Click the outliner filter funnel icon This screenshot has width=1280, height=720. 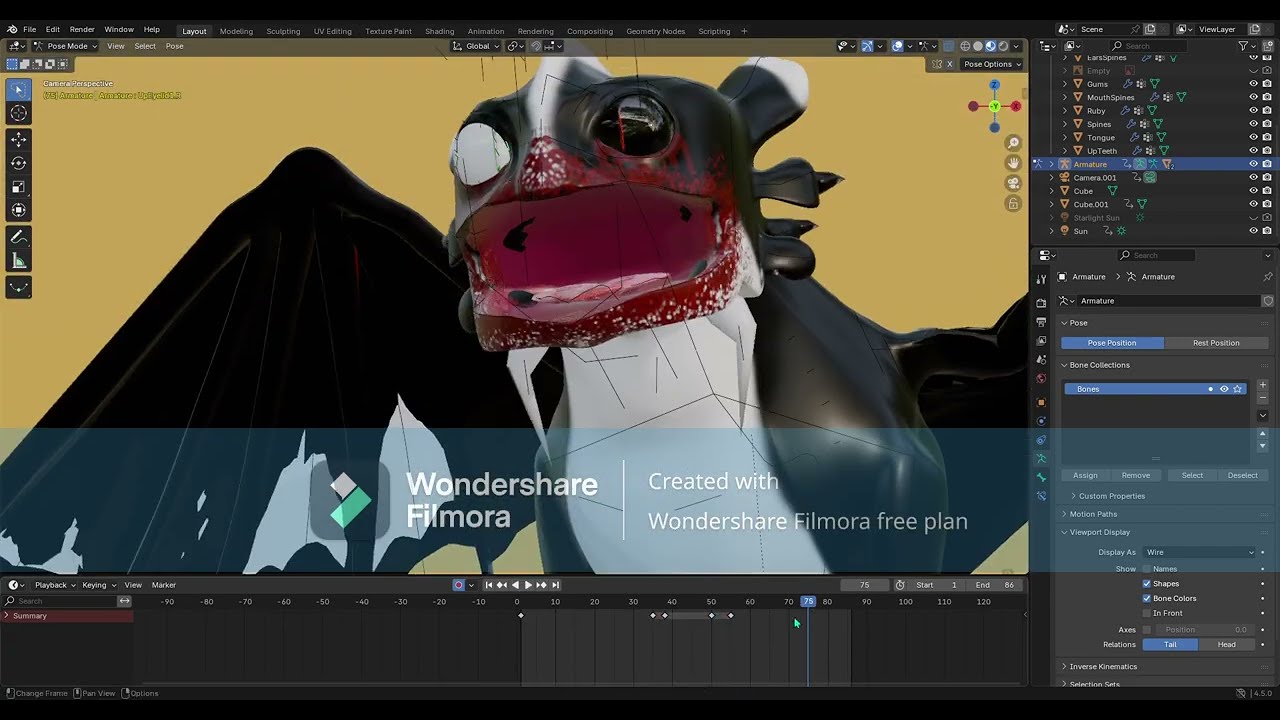tap(1243, 46)
